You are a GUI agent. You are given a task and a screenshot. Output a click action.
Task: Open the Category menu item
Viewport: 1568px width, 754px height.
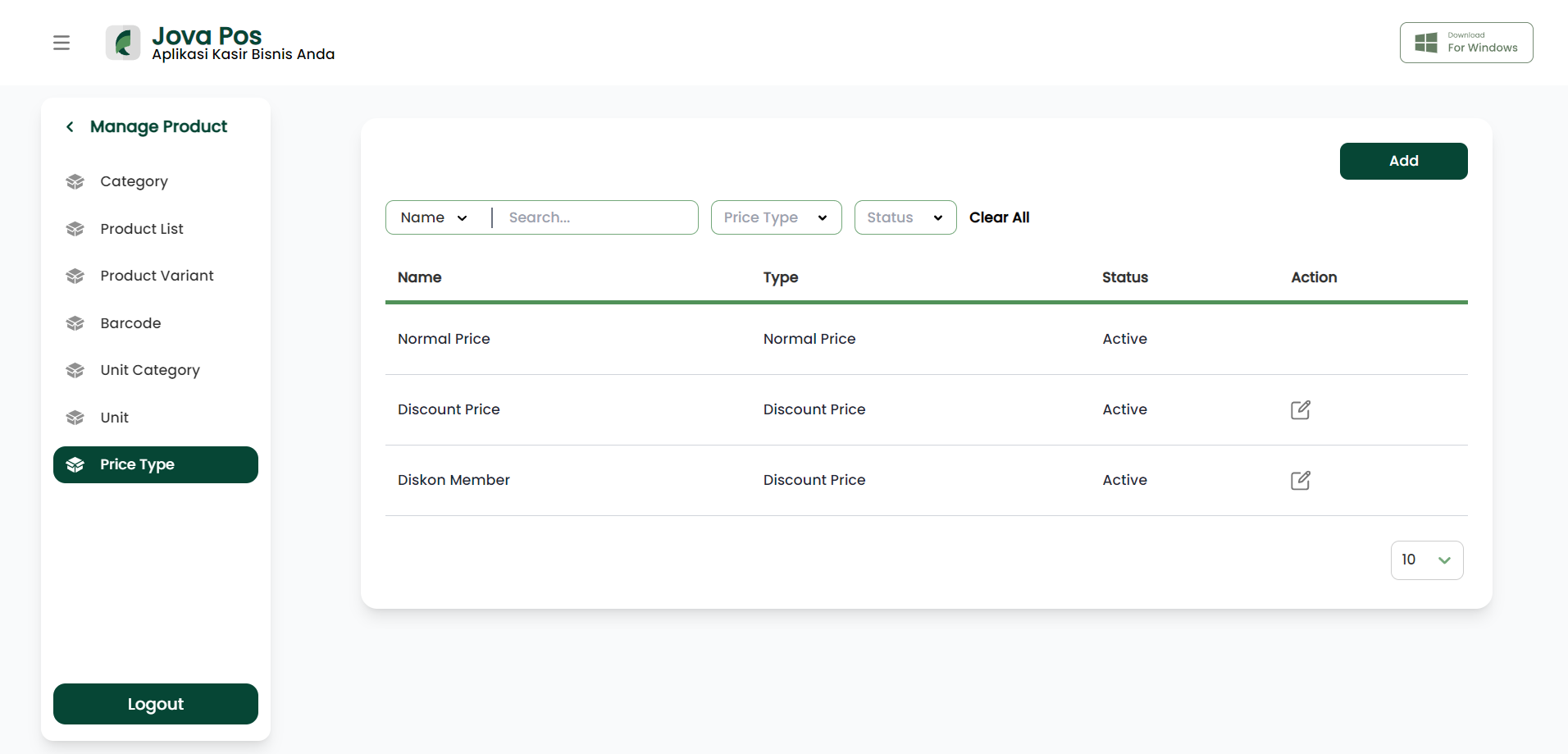coord(156,181)
